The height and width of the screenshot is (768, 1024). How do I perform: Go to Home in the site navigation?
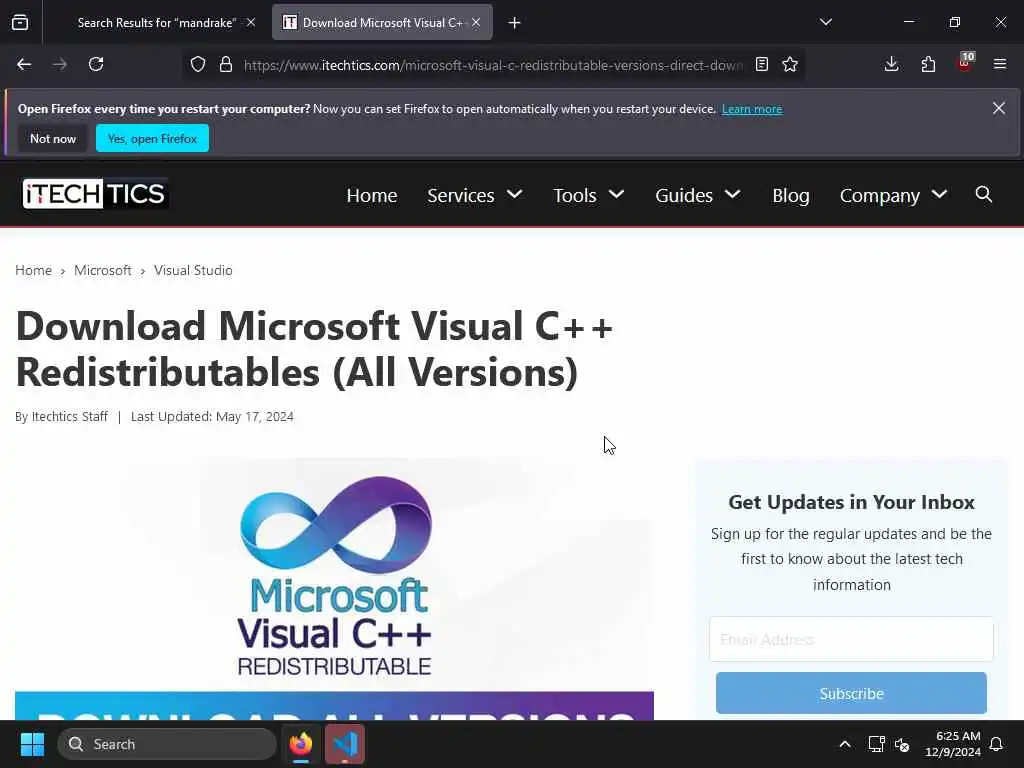372,195
